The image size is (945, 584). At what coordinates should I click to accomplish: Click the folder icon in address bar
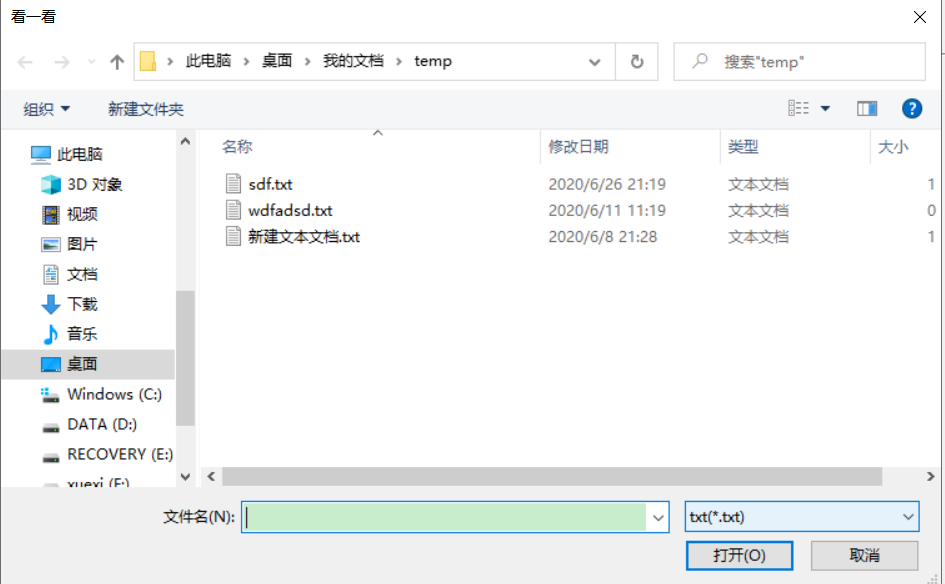(148, 61)
